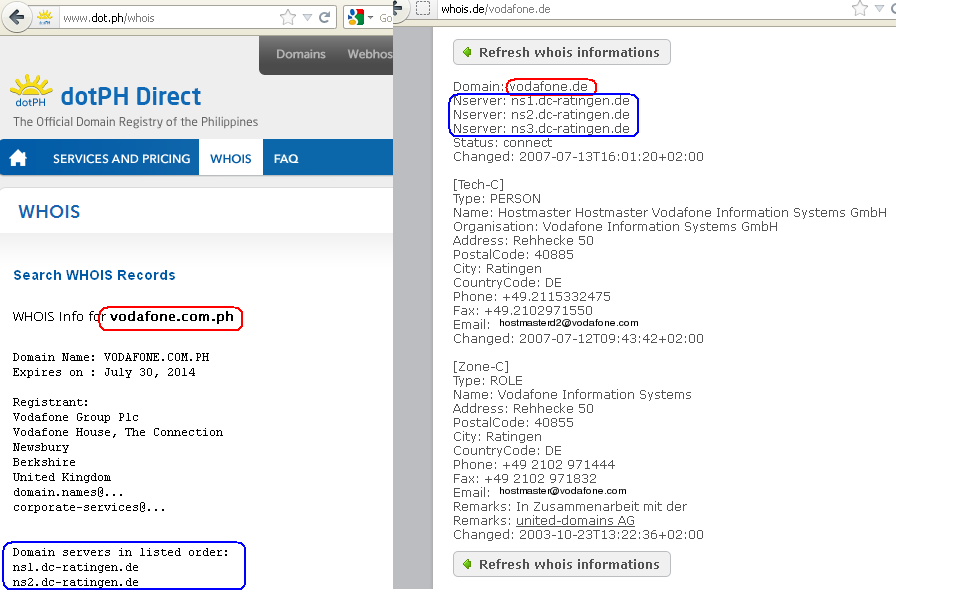Click the Search WHOIS Records heading
The width and height of the screenshot is (956, 592).
pos(95,275)
